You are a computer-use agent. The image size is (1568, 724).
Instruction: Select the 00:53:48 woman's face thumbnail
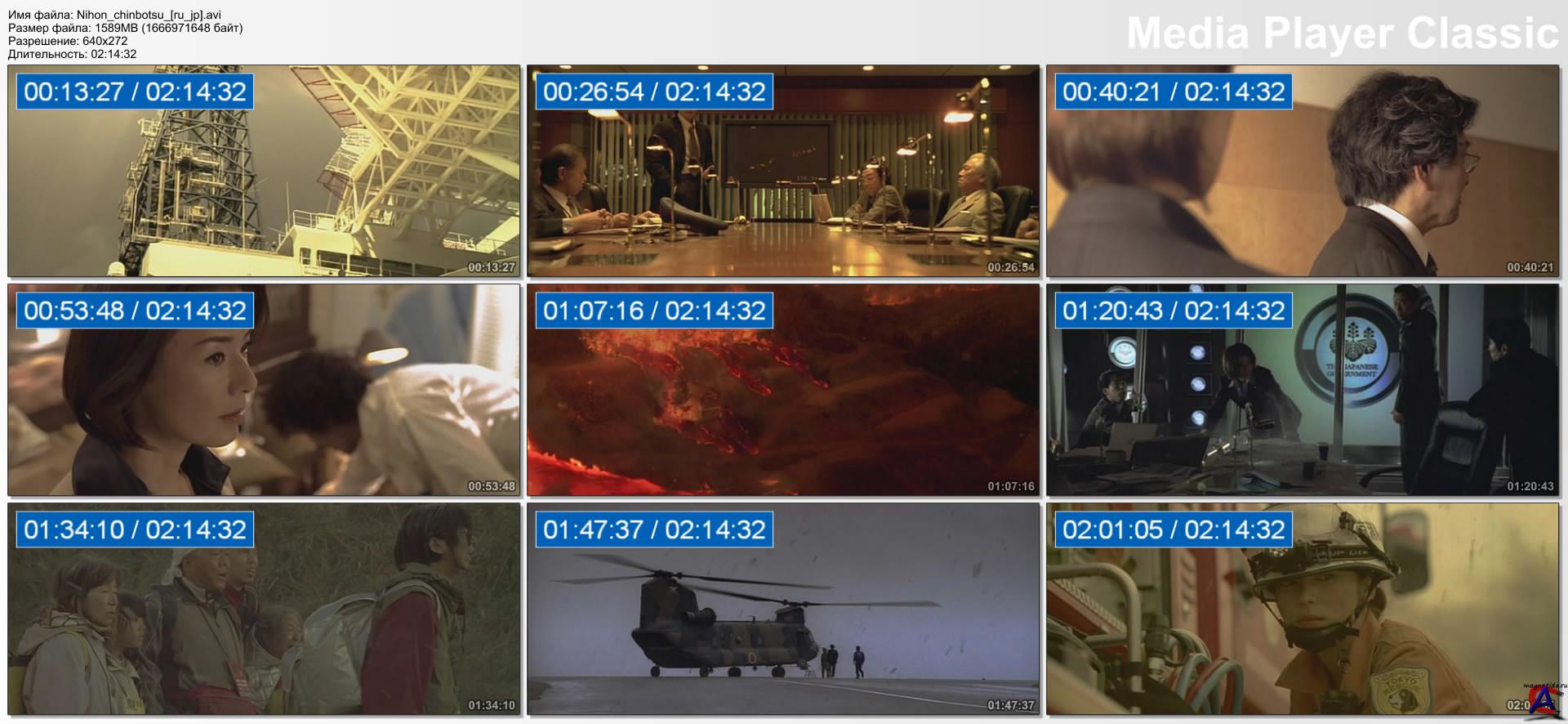tap(264, 390)
